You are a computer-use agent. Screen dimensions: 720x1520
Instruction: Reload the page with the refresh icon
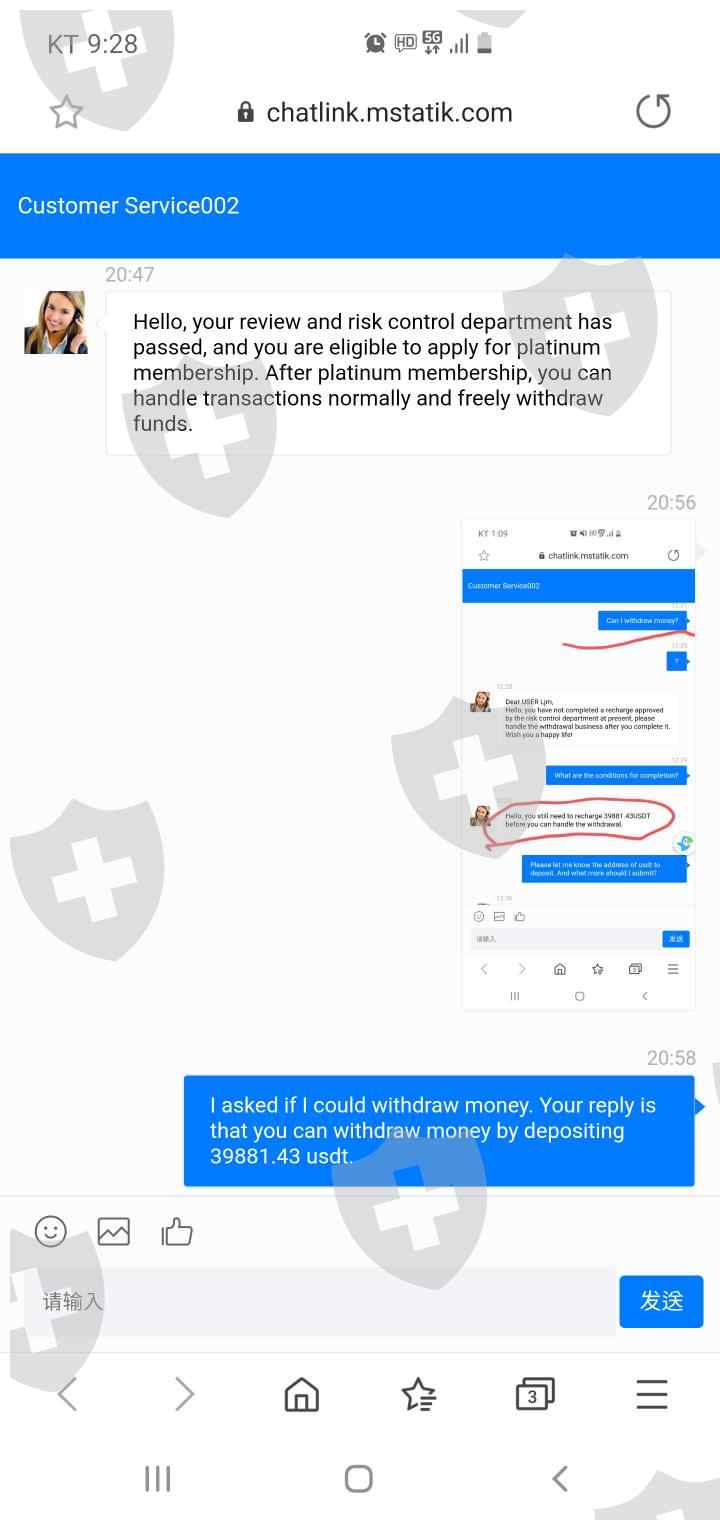click(654, 111)
